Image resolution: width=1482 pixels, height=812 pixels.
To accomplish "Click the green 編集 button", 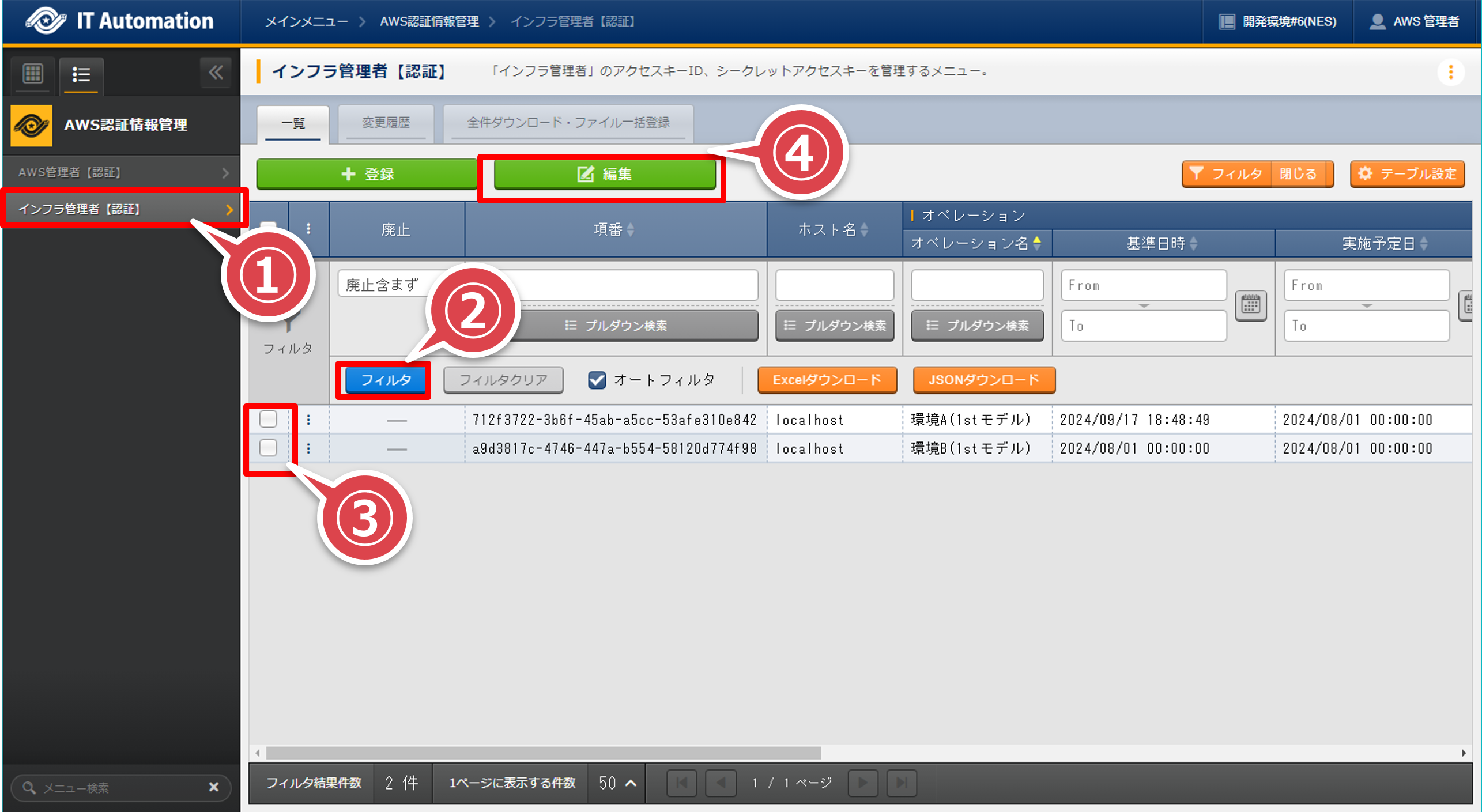I will (x=604, y=174).
